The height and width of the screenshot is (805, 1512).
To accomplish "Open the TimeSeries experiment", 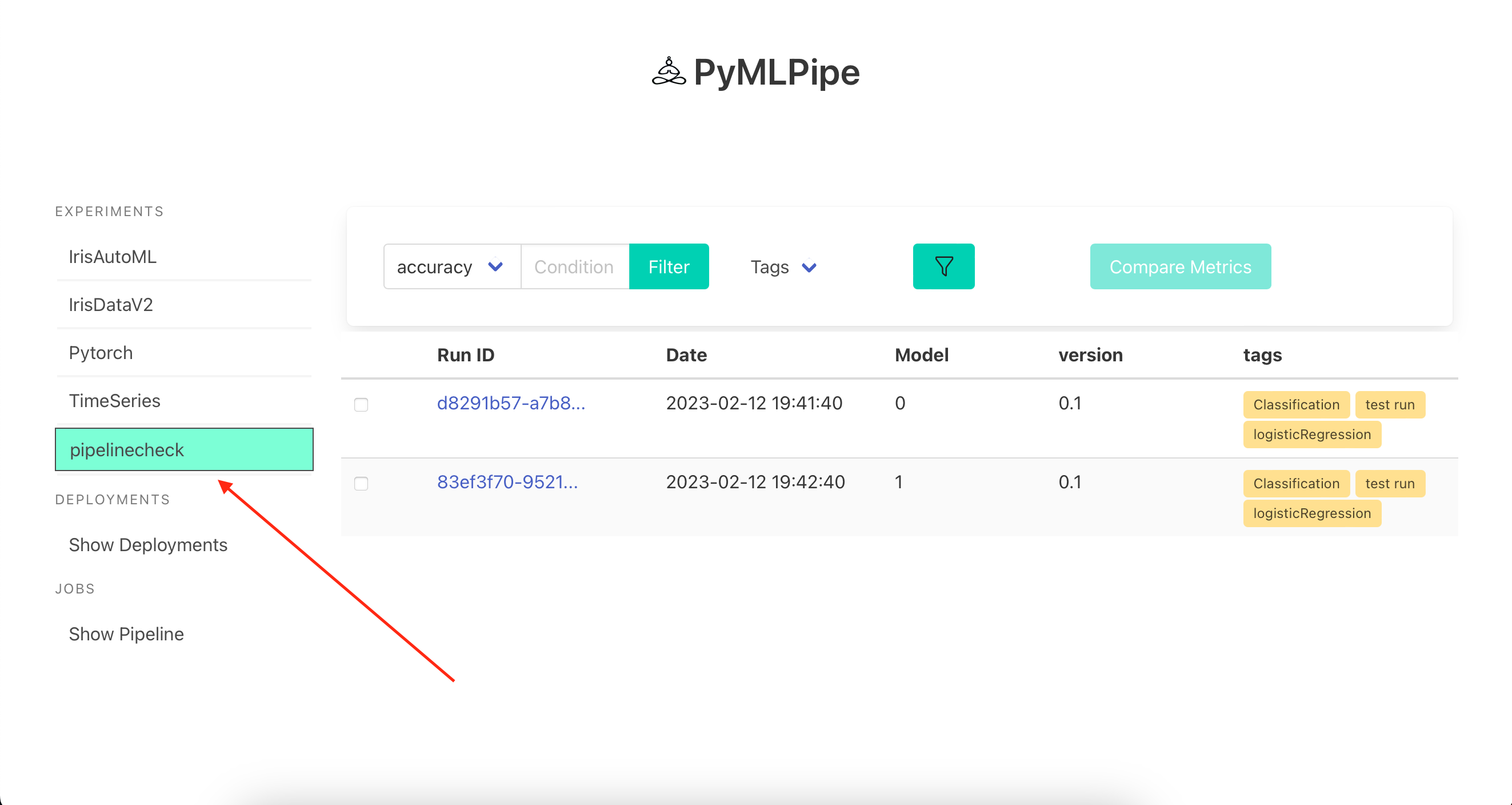I will pos(114,401).
